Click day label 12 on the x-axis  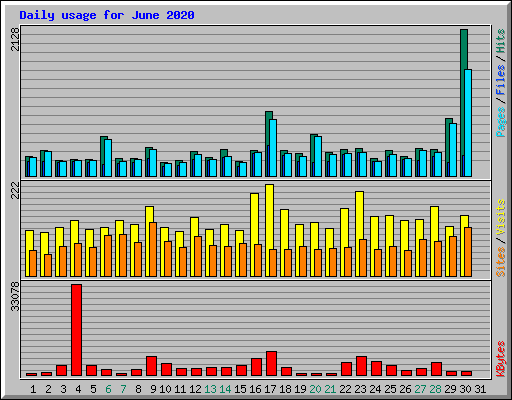[195, 389]
